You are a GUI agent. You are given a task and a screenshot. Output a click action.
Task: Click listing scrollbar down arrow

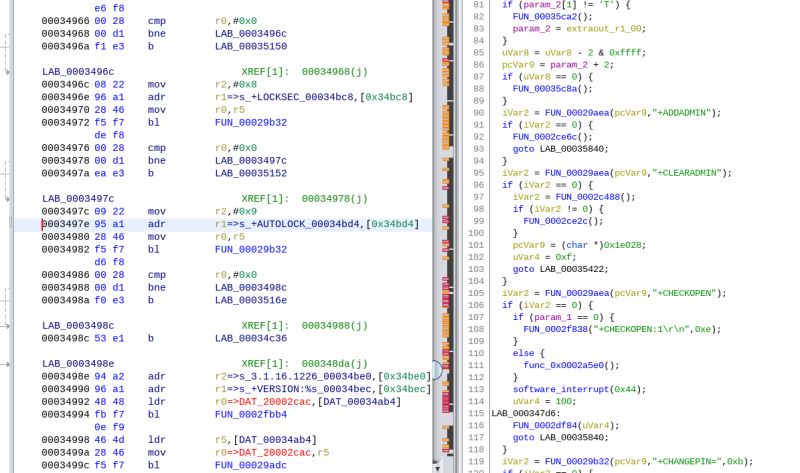click(x=436, y=467)
